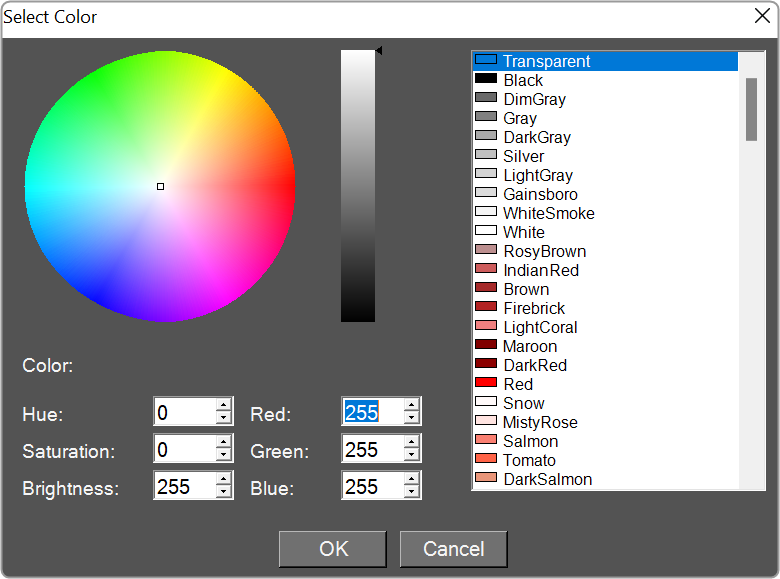Pick DarkSalmon from the list
This screenshot has width=780, height=579.
[x=605, y=479]
